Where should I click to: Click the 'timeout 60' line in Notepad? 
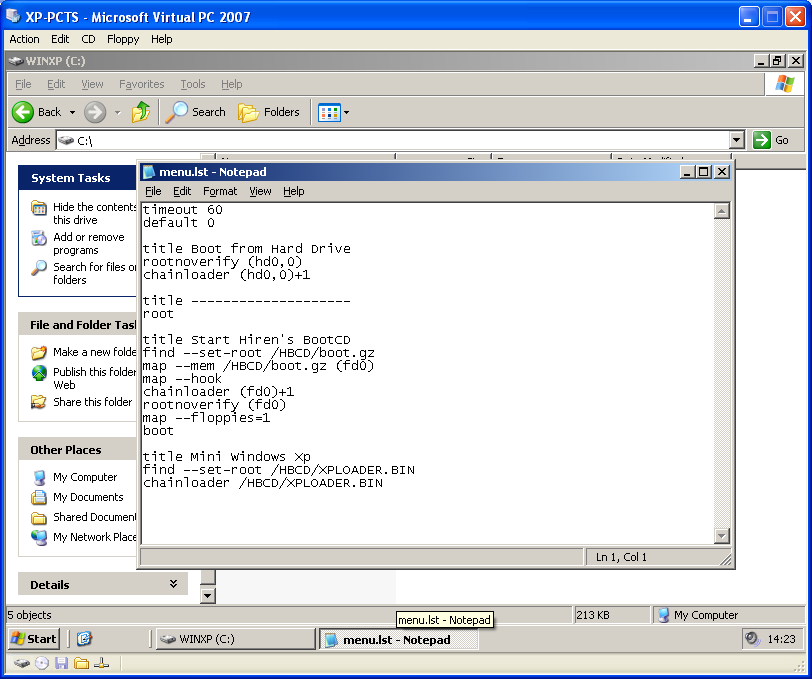pyautogui.click(x=182, y=210)
